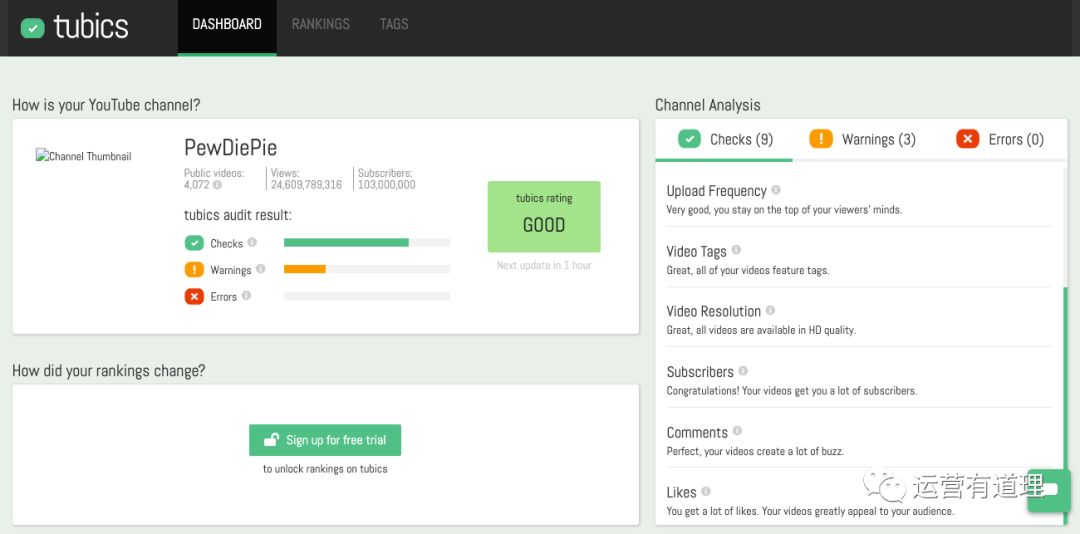Click 'to unlock rankings on tubics' text
The height and width of the screenshot is (534, 1080).
(x=325, y=469)
